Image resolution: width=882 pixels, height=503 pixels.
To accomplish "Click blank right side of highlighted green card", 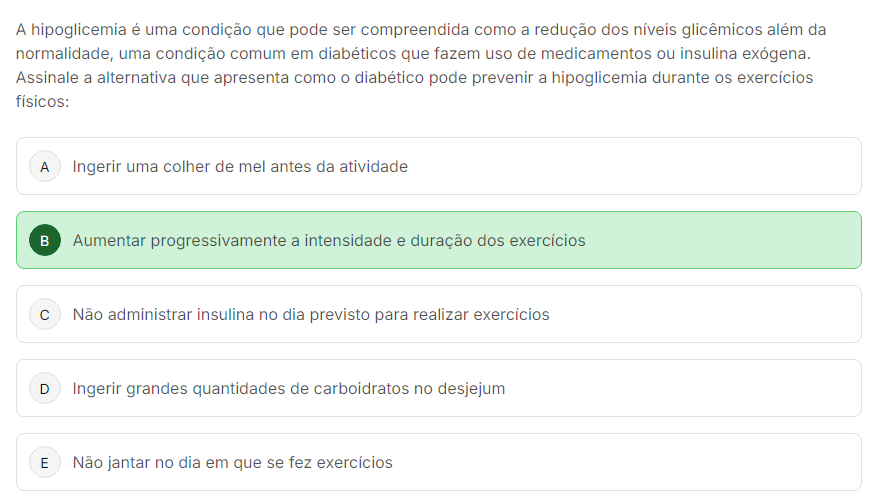I will click(740, 241).
